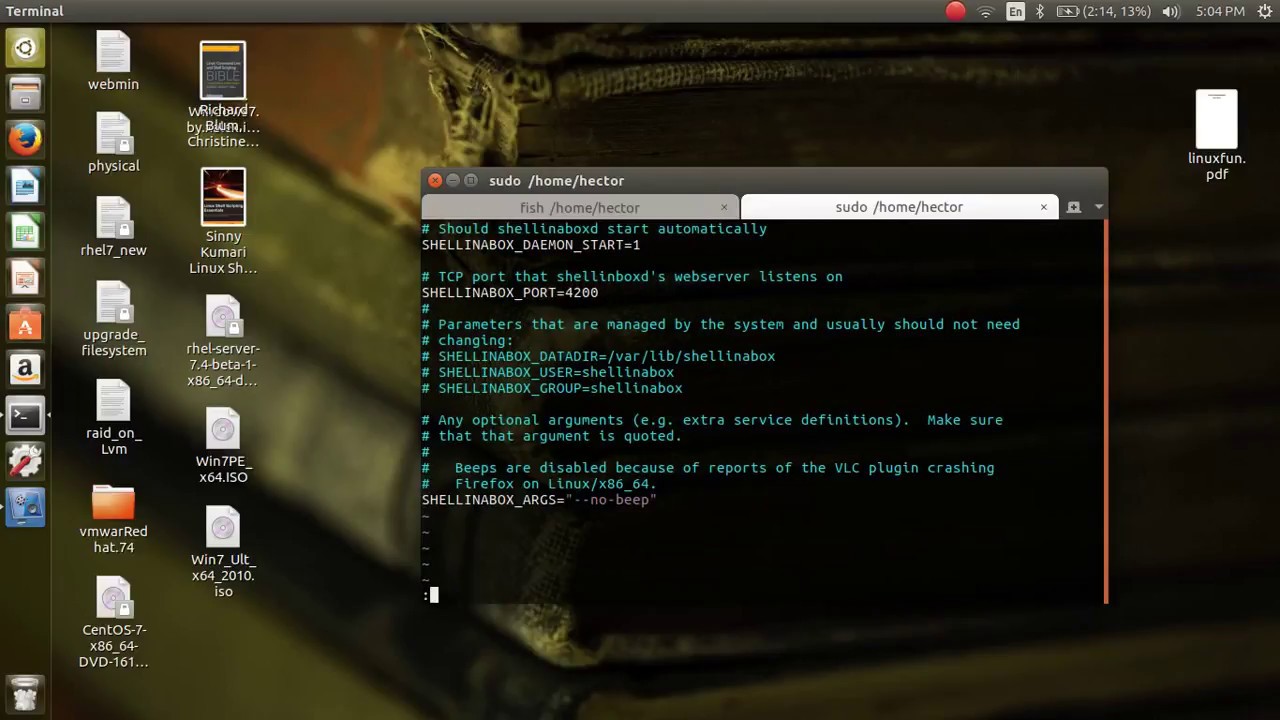Click the SHELLINABOX_USER=shellinabox line
The width and height of the screenshot is (1280, 720).
pos(548,373)
